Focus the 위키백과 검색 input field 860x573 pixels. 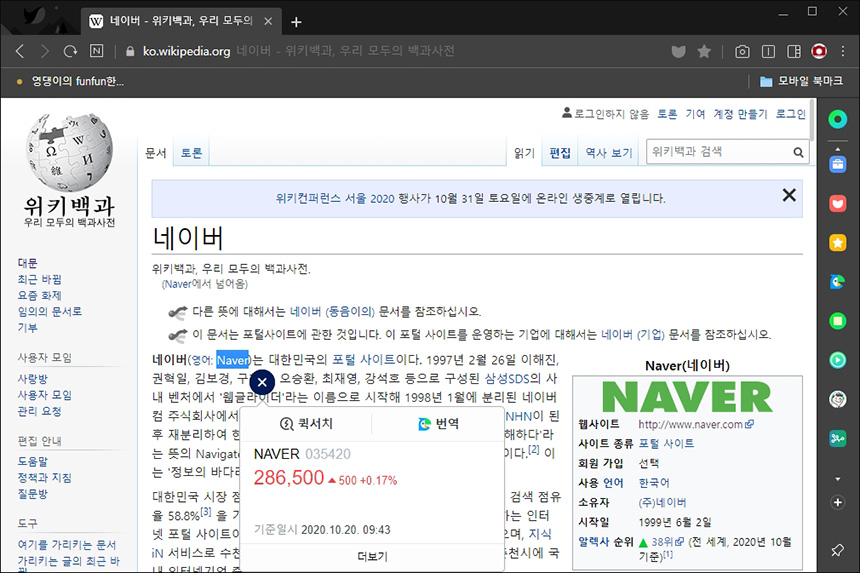[x=718, y=152]
